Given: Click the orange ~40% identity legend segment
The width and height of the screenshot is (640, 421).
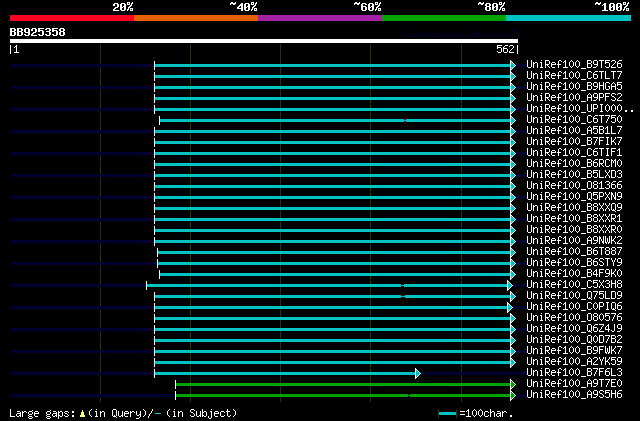Looking at the screenshot, I should pyautogui.click(x=196, y=18).
